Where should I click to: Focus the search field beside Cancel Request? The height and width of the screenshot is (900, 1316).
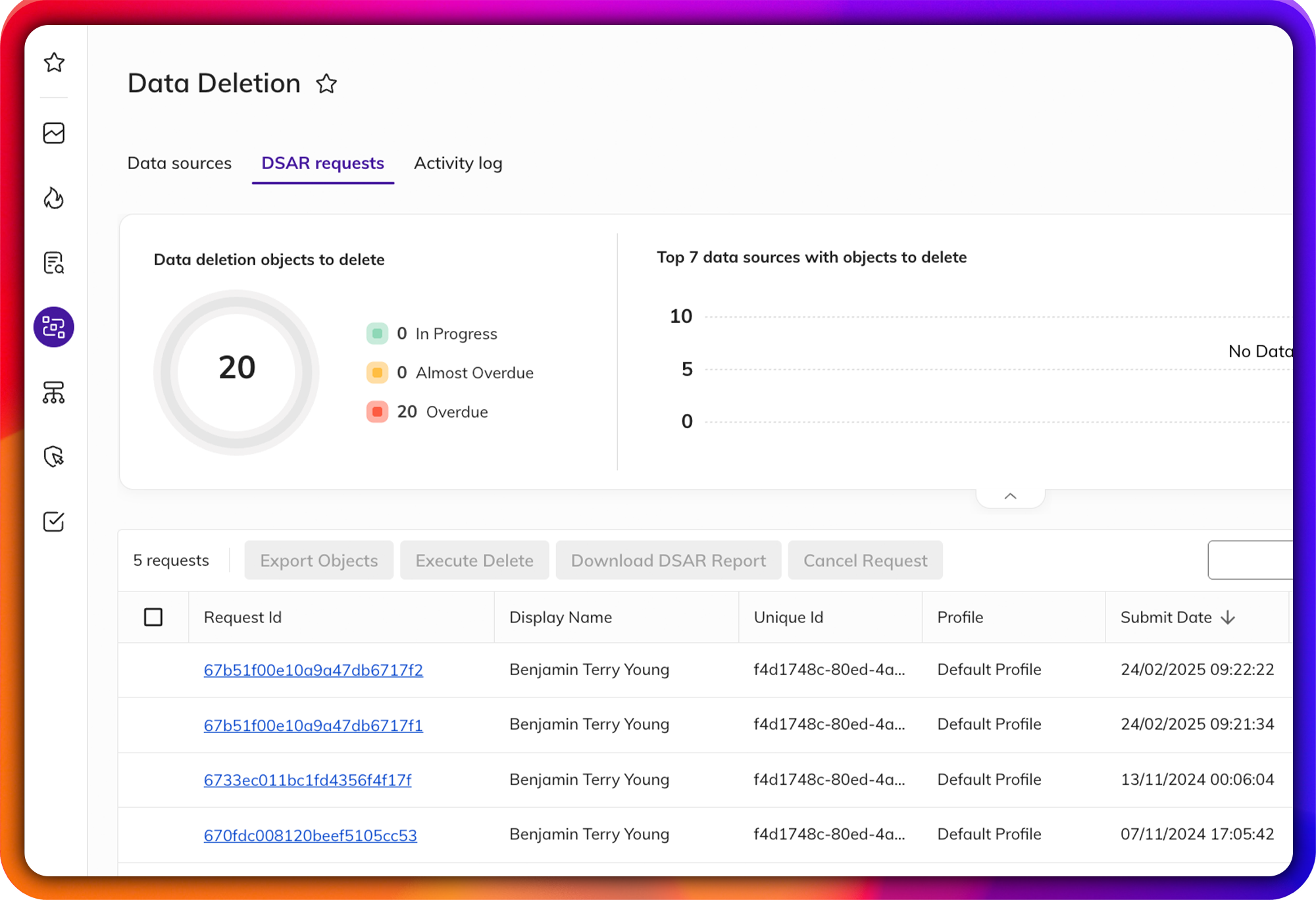pos(1250,561)
